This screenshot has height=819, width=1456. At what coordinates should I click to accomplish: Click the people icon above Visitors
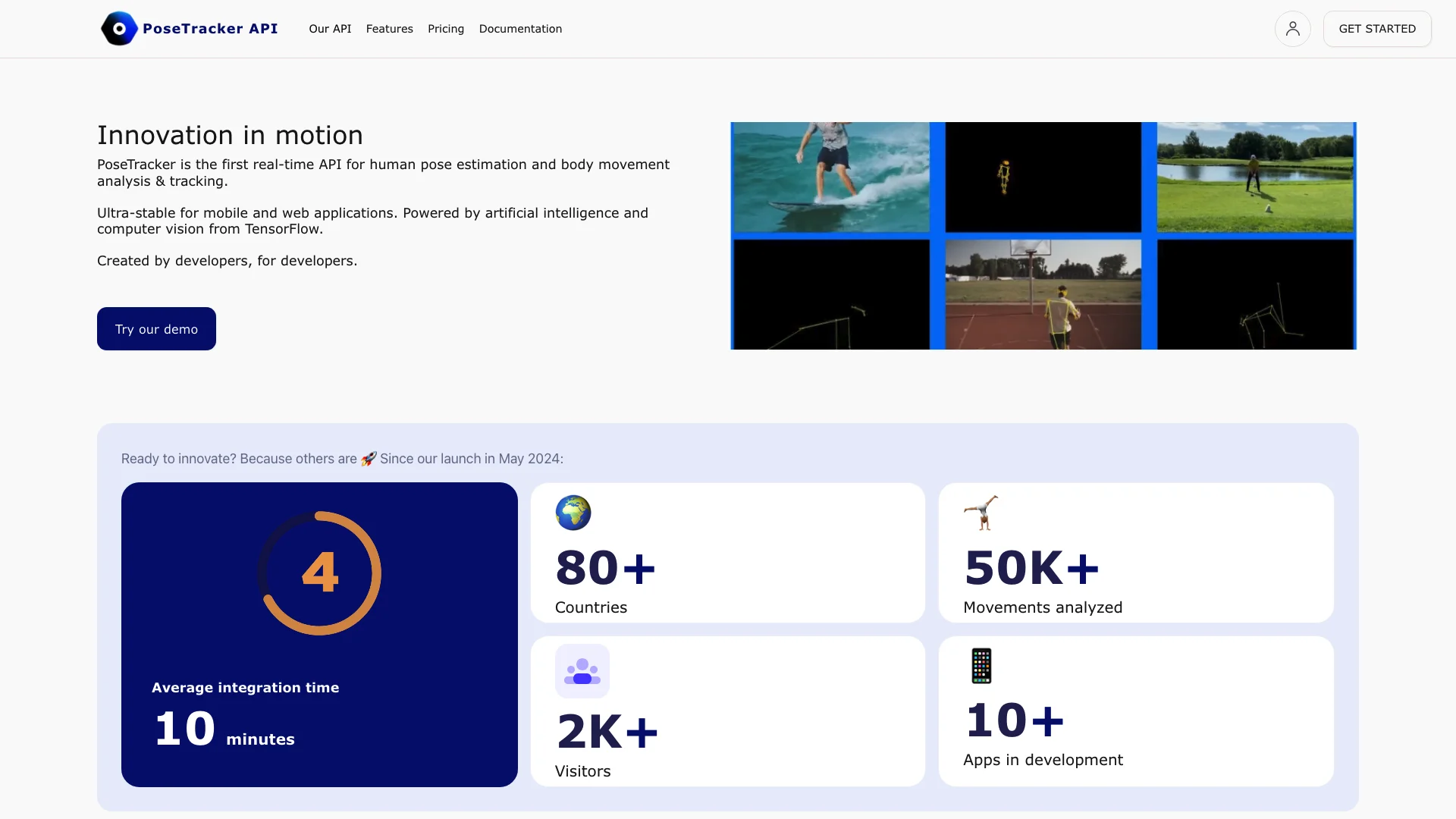582,671
